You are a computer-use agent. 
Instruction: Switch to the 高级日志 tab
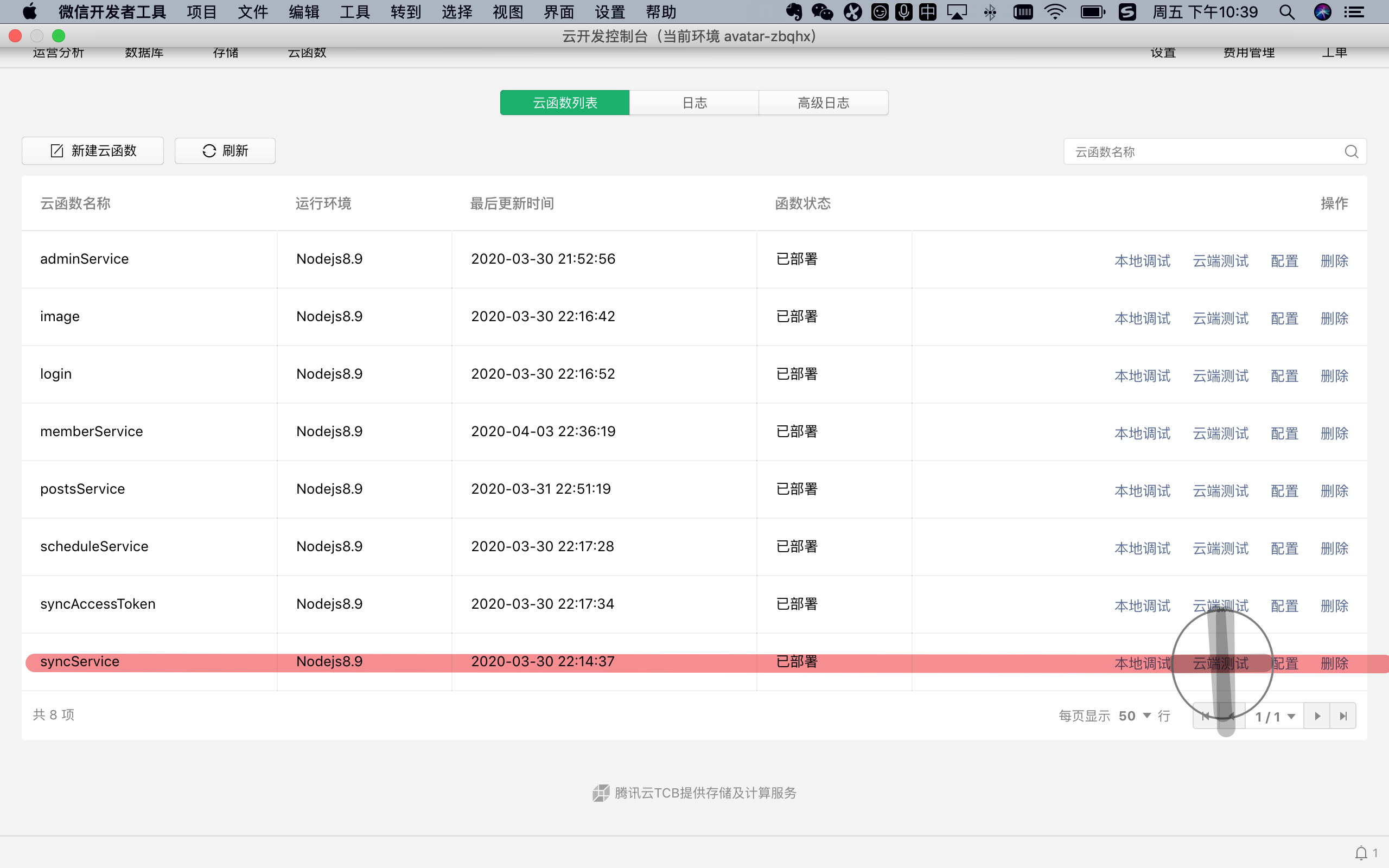(823, 103)
